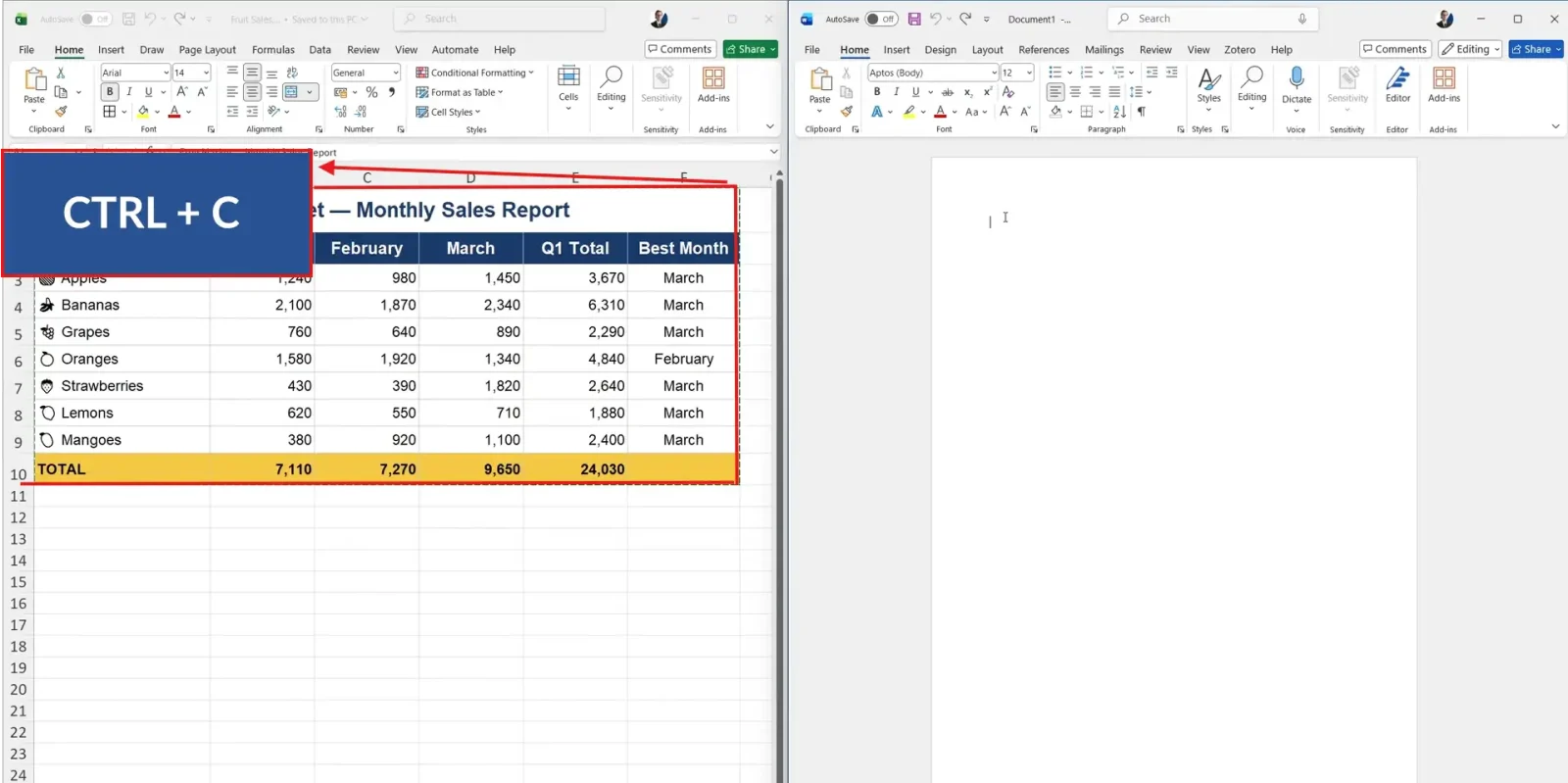Open the General number format dropdown in Excel
The width and height of the screenshot is (1568, 783).
[395, 73]
